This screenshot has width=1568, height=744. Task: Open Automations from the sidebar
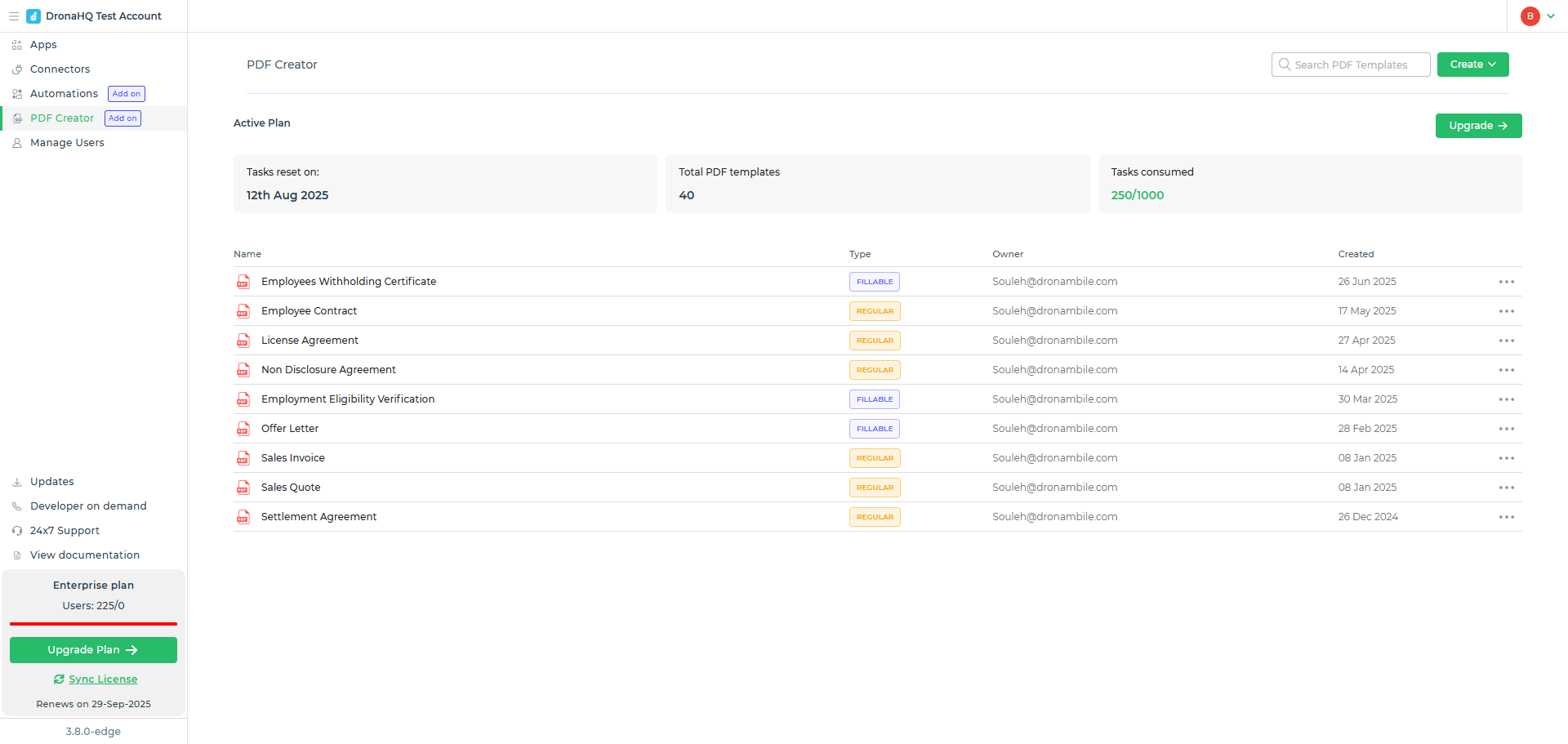[x=64, y=94]
